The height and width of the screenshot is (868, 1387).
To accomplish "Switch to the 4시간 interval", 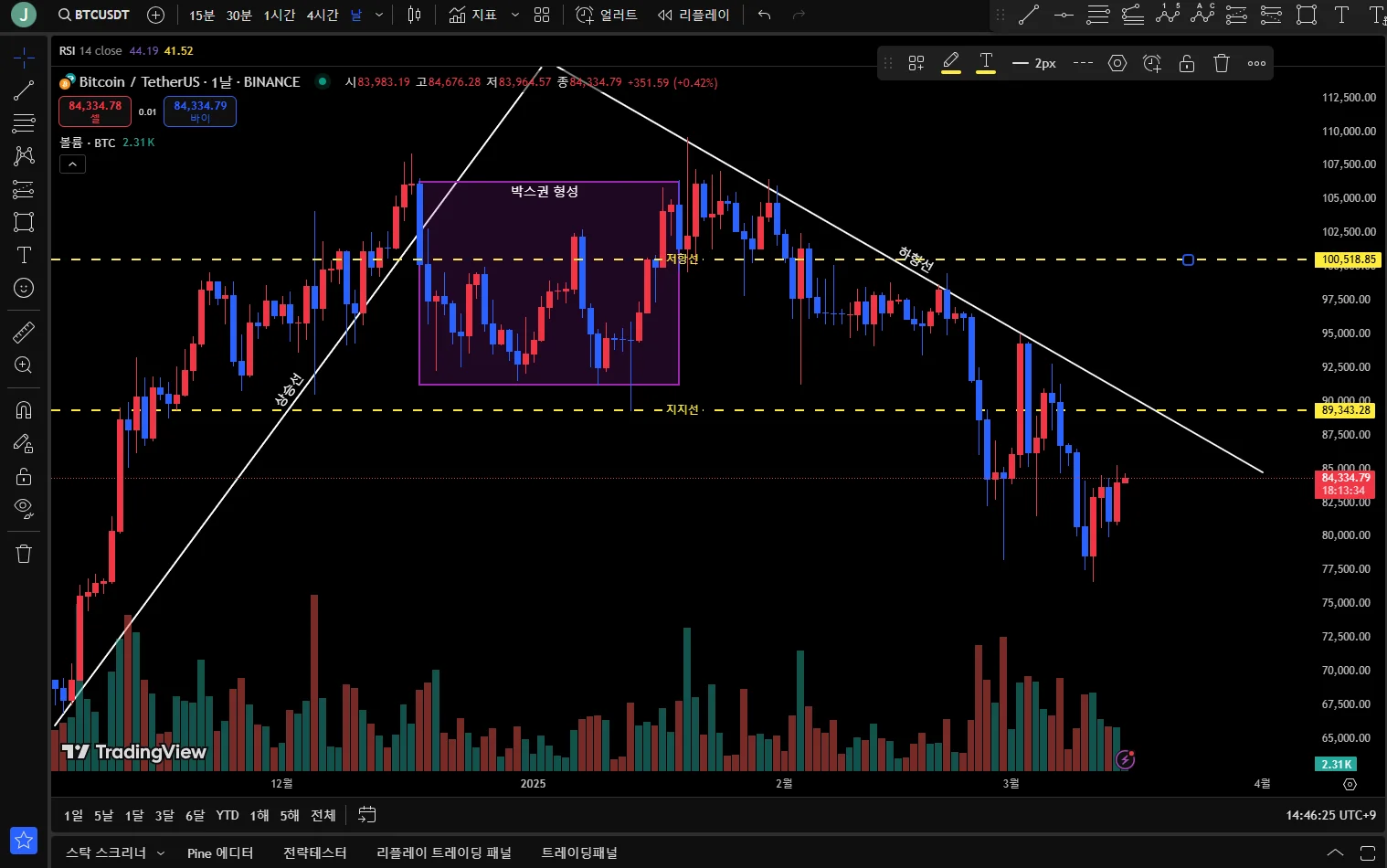I will (x=323, y=15).
